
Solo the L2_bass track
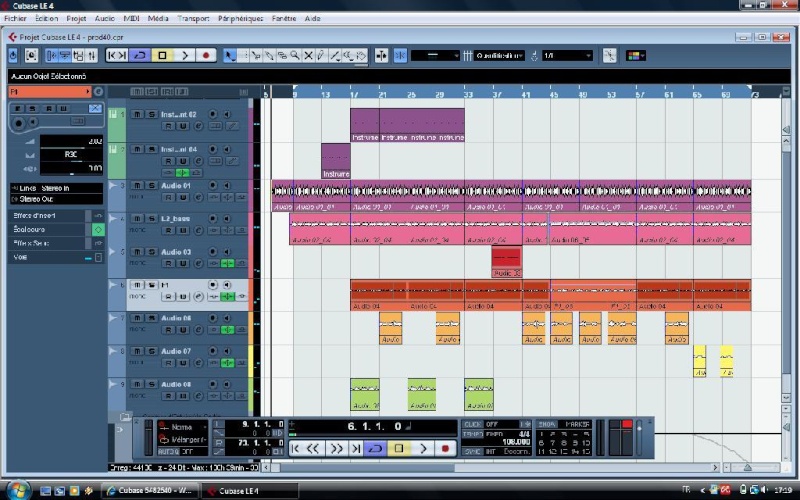[x=152, y=218]
